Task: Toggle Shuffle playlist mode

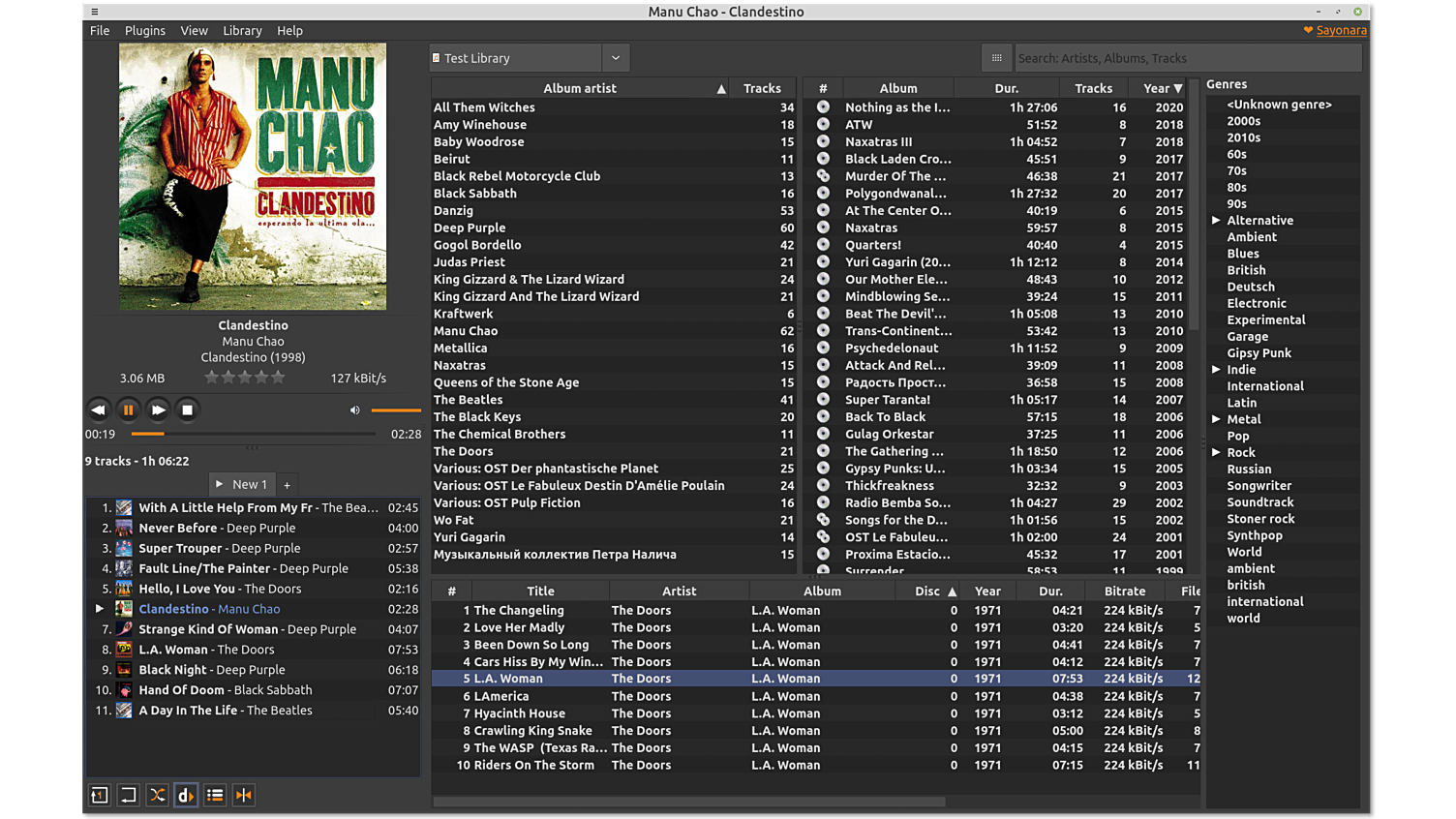Action: coord(157,795)
